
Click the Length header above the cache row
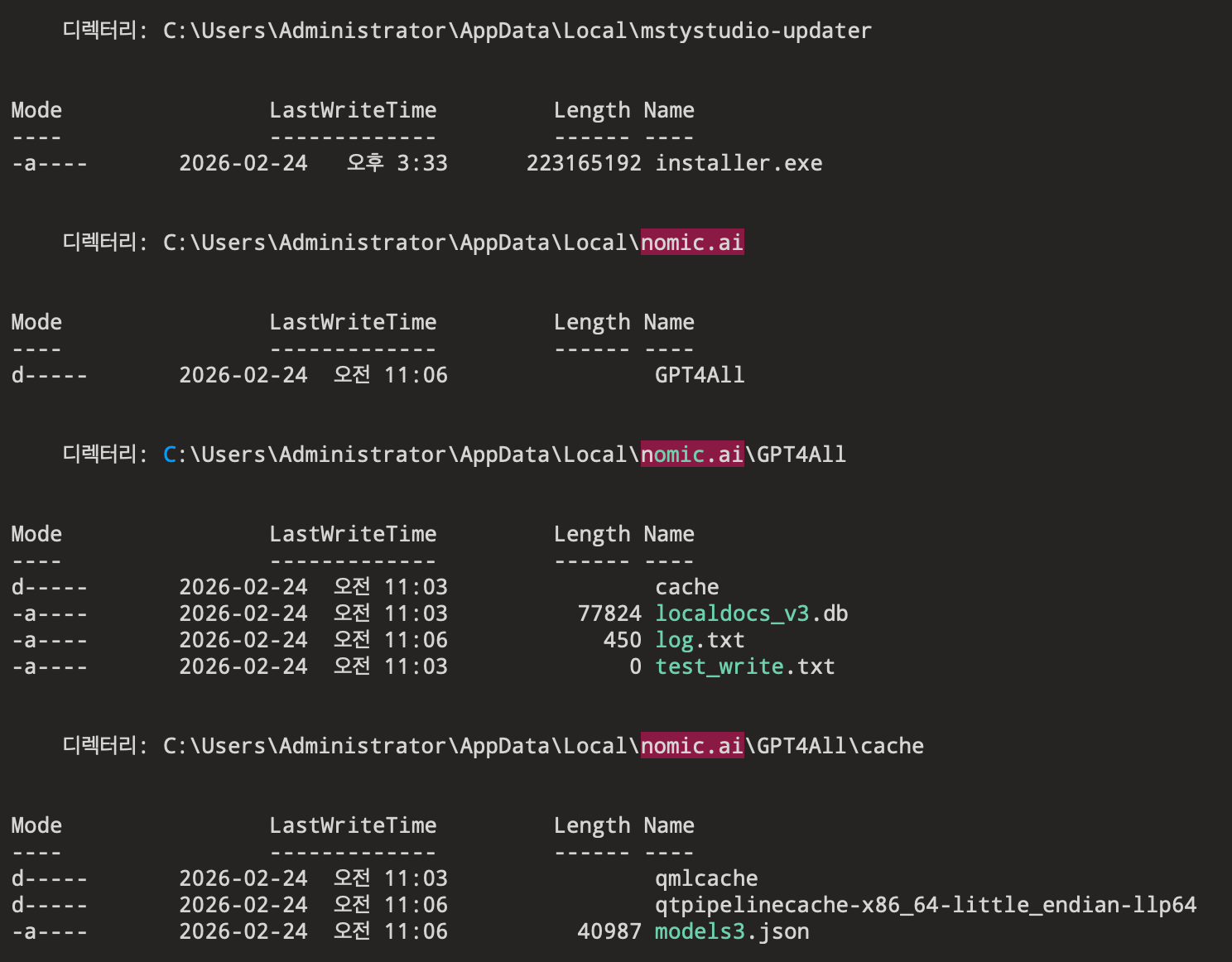[x=592, y=534]
